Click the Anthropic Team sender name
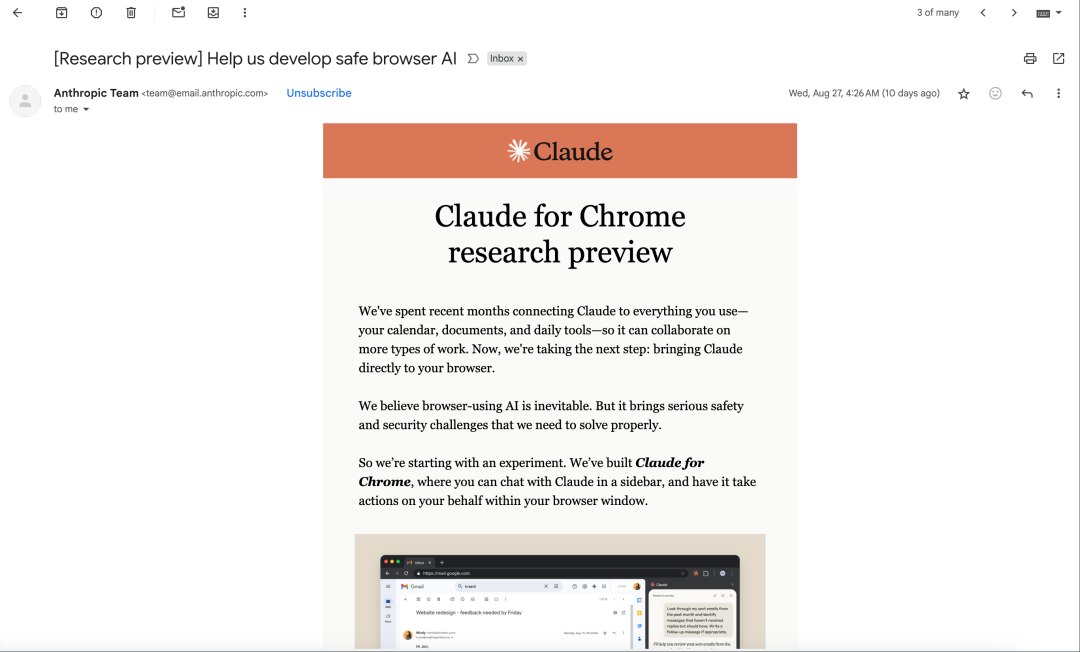This screenshot has height=652, width=1080. click(x=96, y=93)
